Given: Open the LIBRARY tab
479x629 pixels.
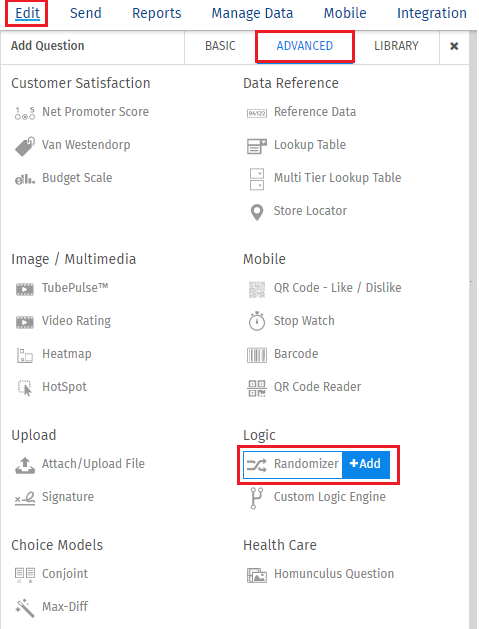Looking at the screenshot, I should [x=396, y=46].
